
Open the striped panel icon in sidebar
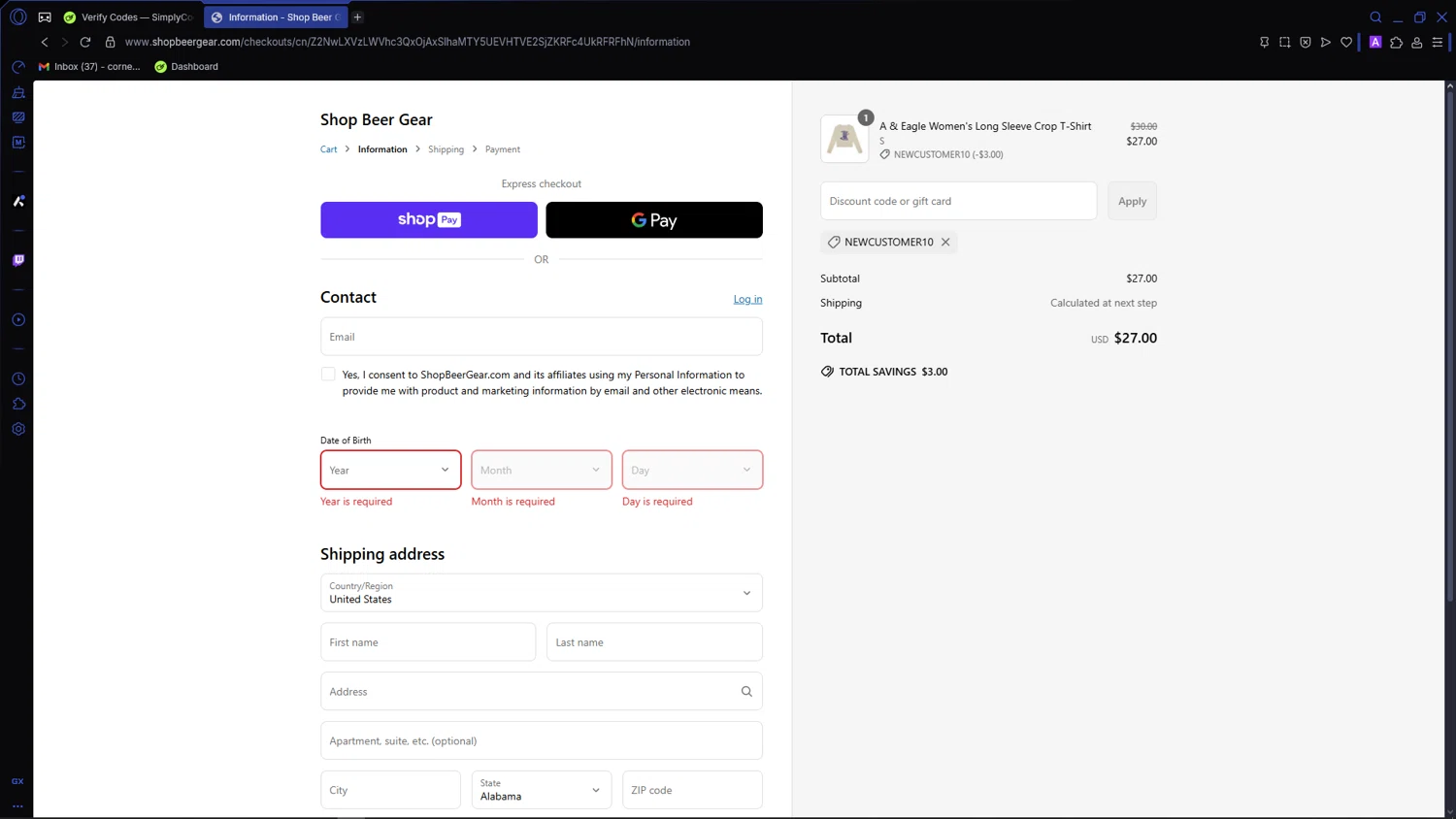pyautogui.click(x=18, y=117)
